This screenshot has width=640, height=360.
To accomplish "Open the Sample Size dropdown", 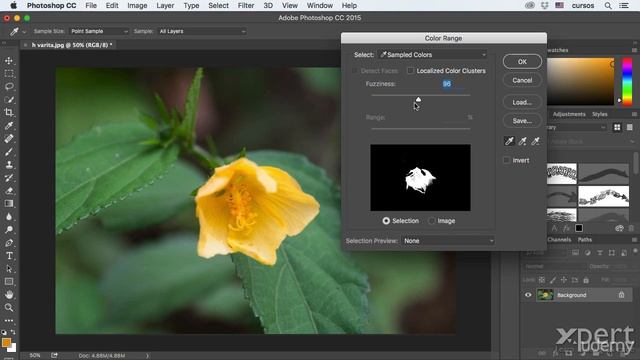I will point(98,31).
